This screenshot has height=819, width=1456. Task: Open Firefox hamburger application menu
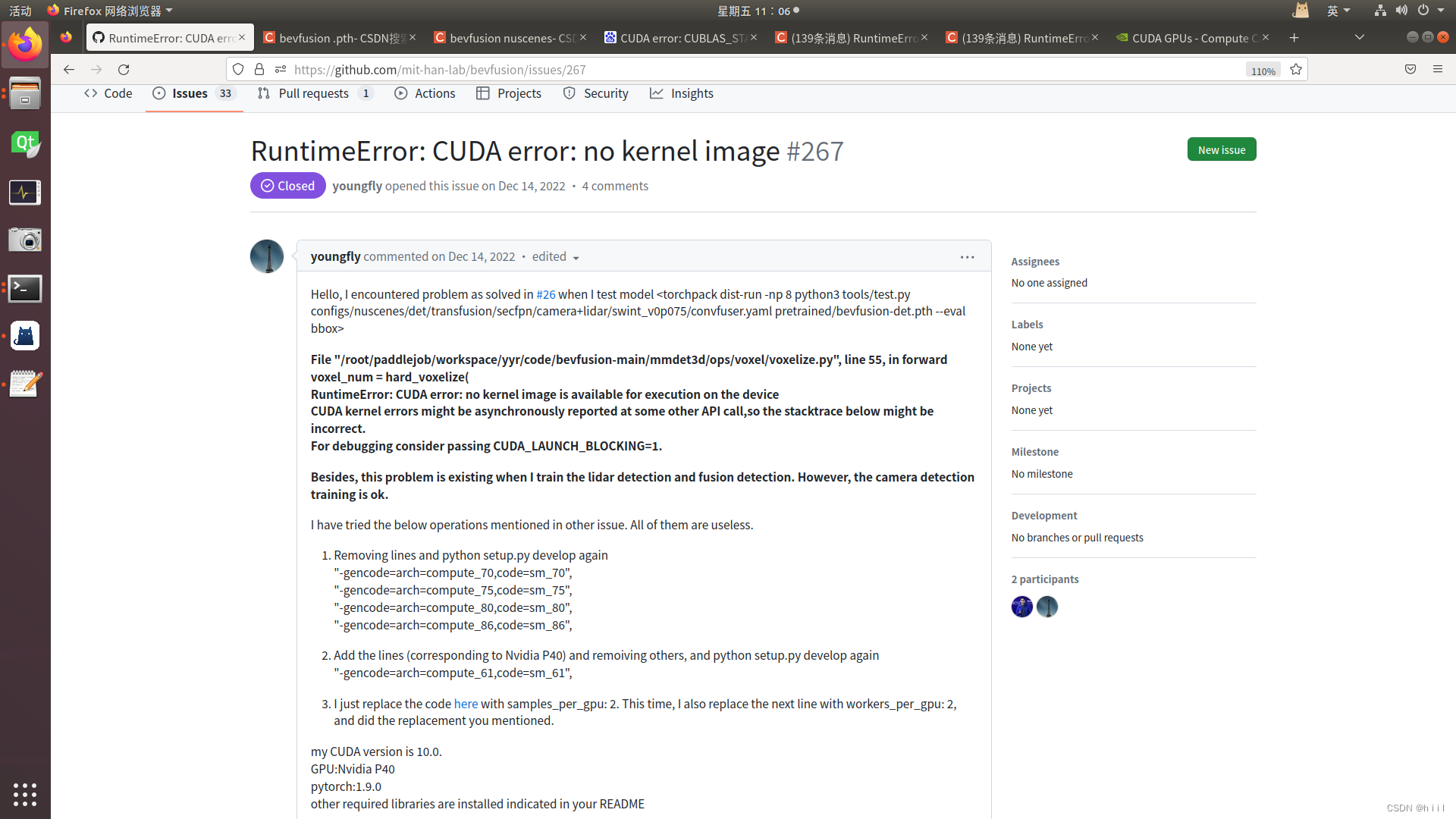coord(1438,70)
